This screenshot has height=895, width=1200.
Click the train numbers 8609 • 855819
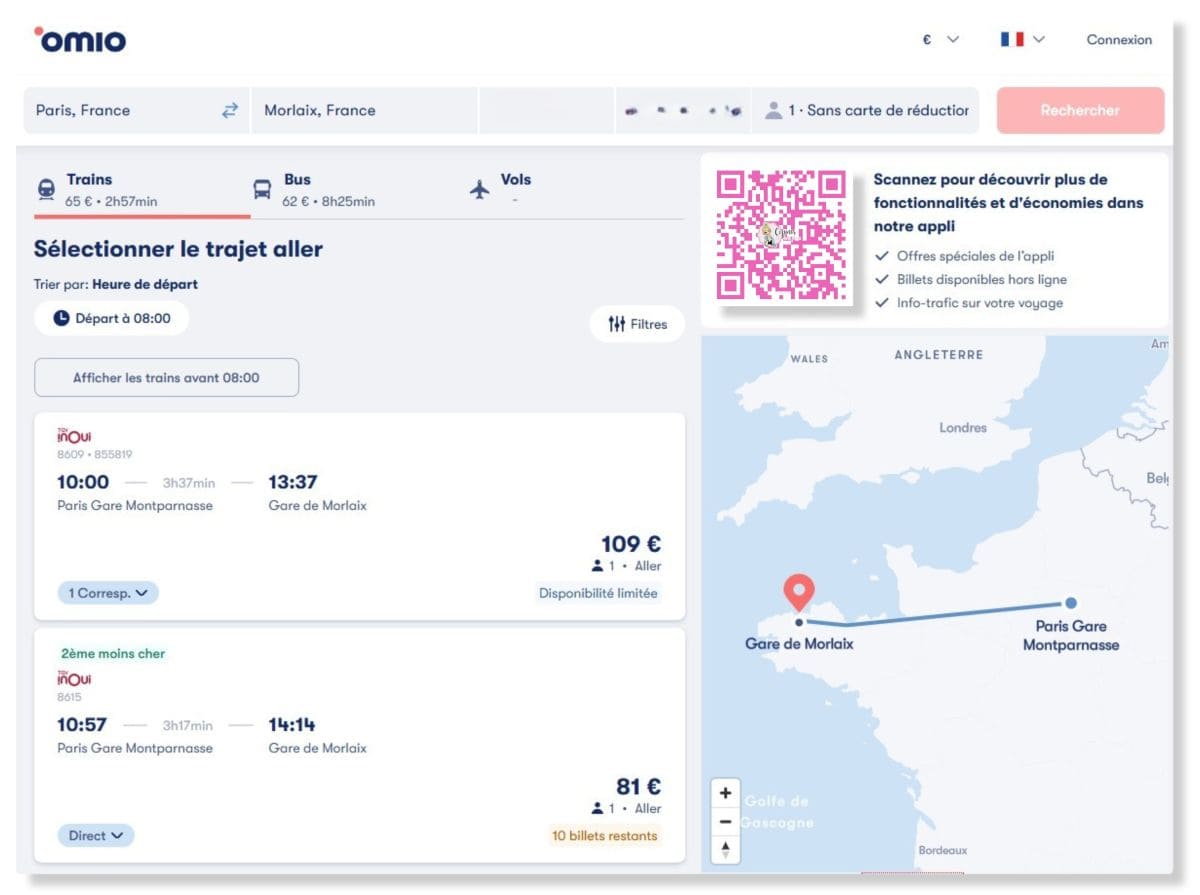coord(94,454)
